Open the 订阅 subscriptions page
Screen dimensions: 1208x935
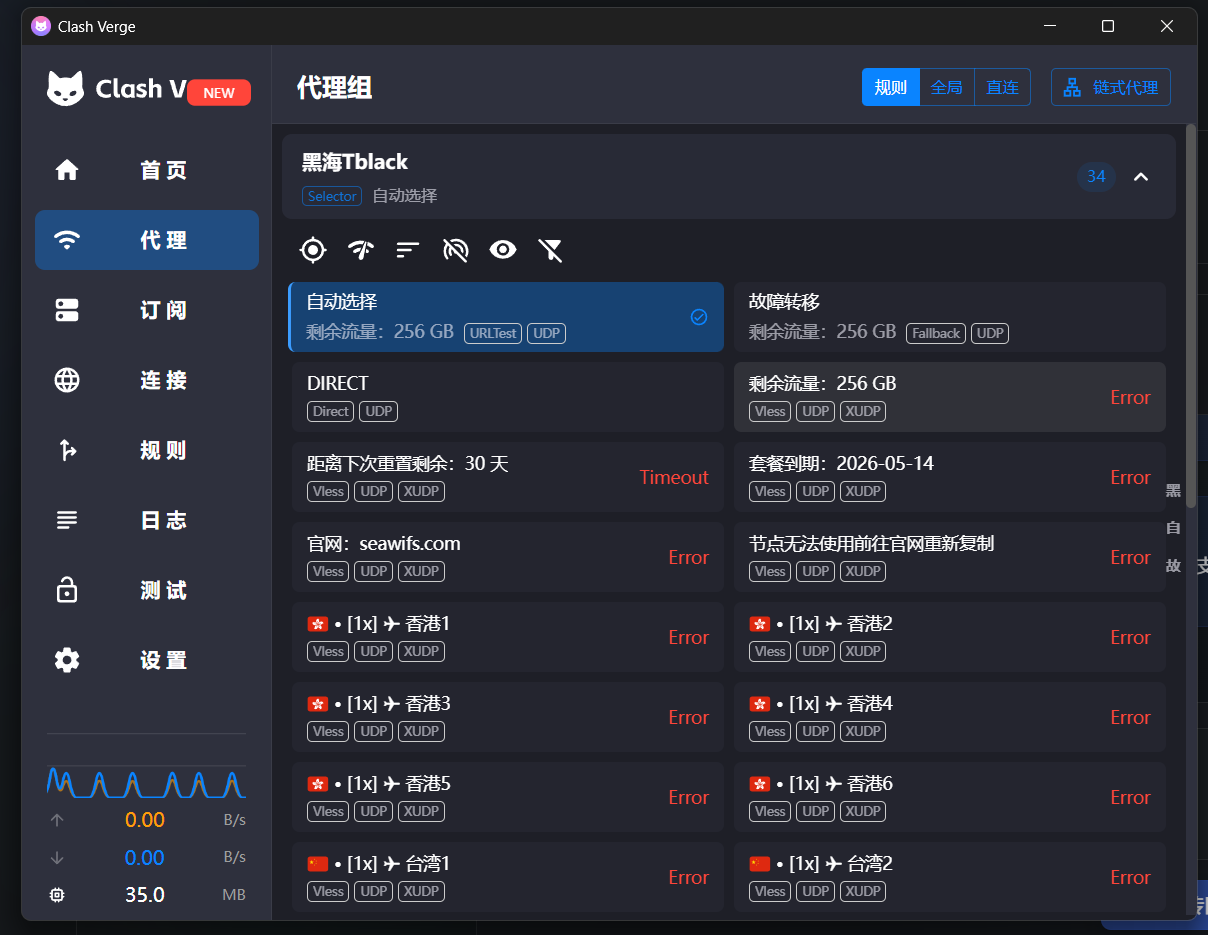point(147,310)
